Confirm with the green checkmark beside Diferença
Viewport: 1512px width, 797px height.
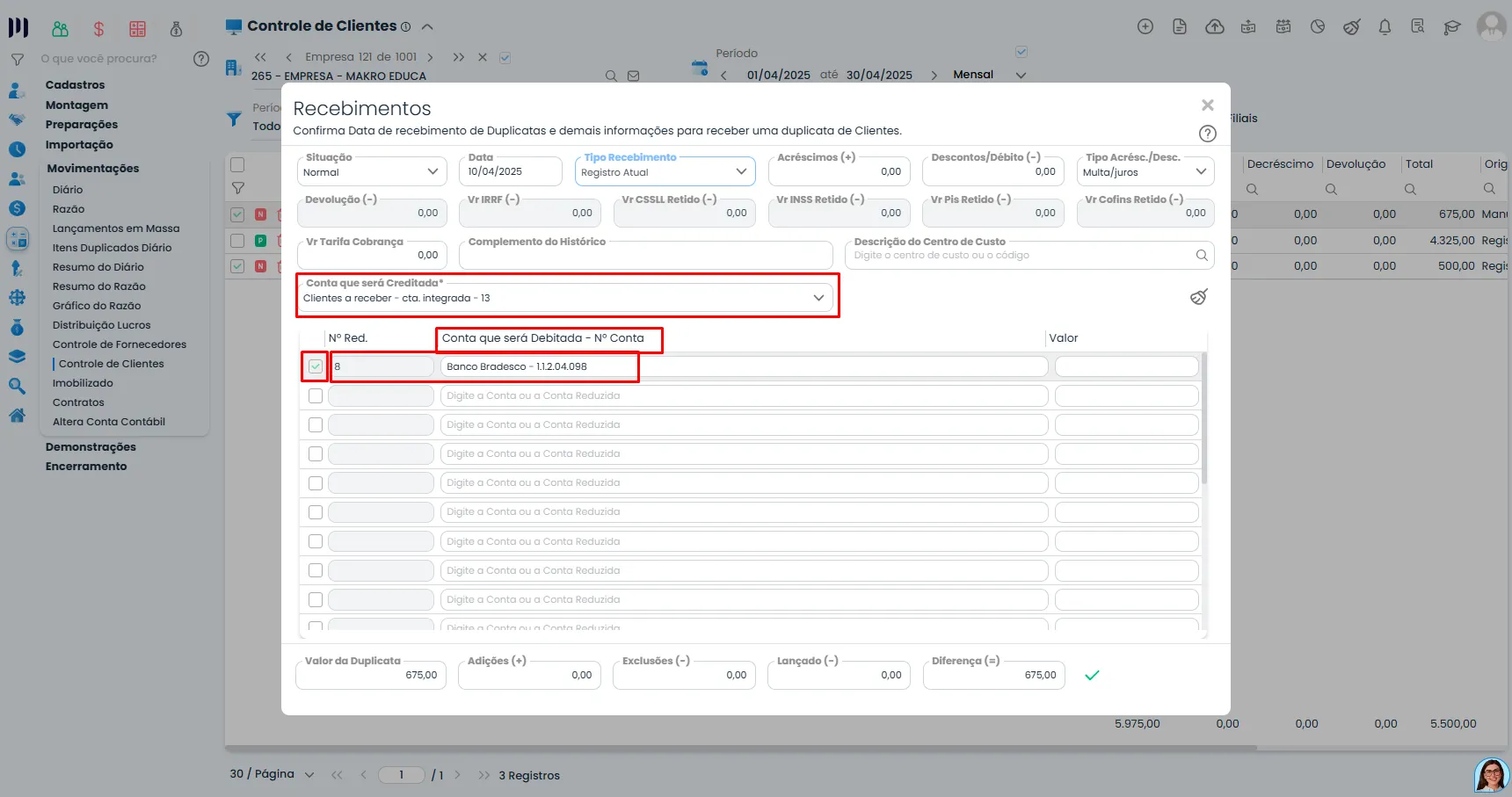click(x=1092, y=675)
